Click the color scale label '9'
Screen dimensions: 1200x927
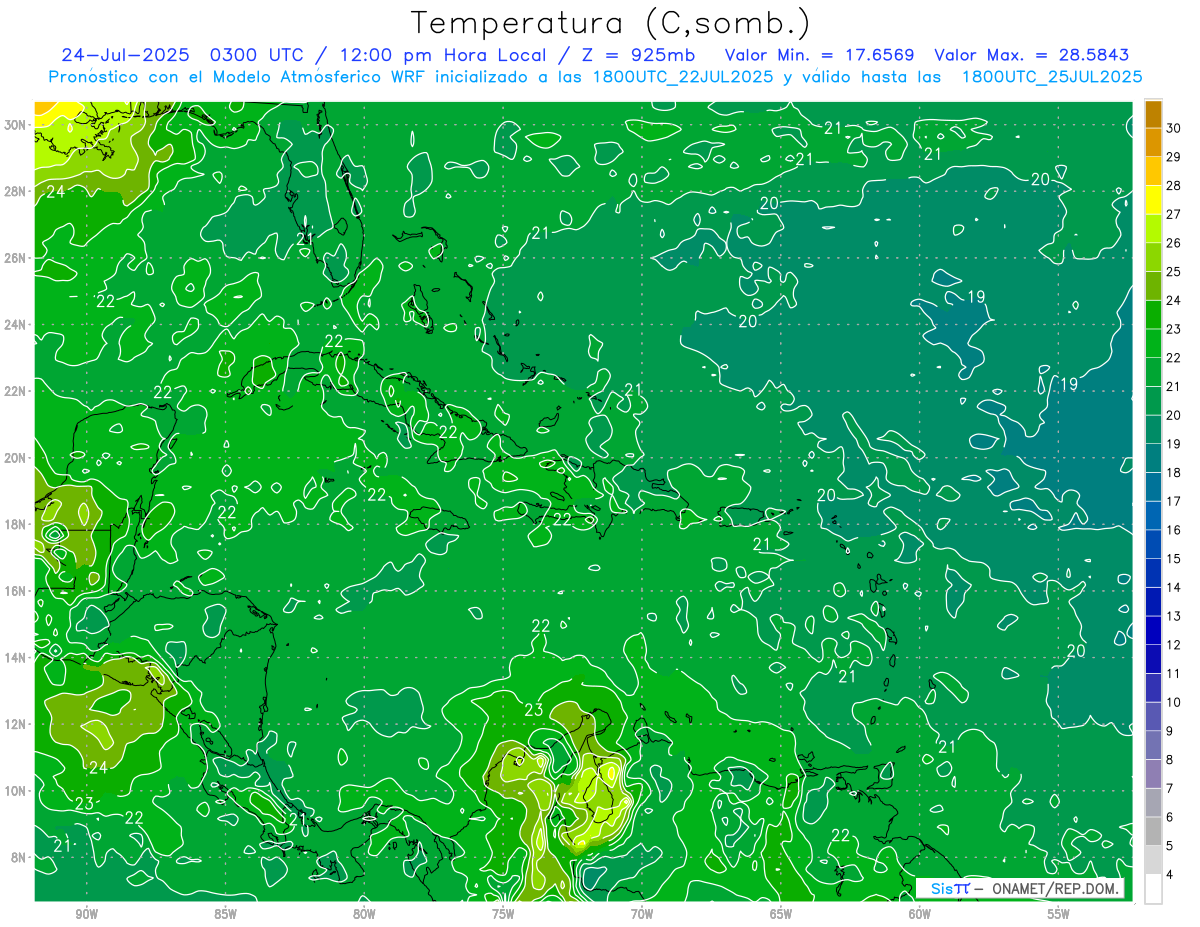[x=1170, y=731]
